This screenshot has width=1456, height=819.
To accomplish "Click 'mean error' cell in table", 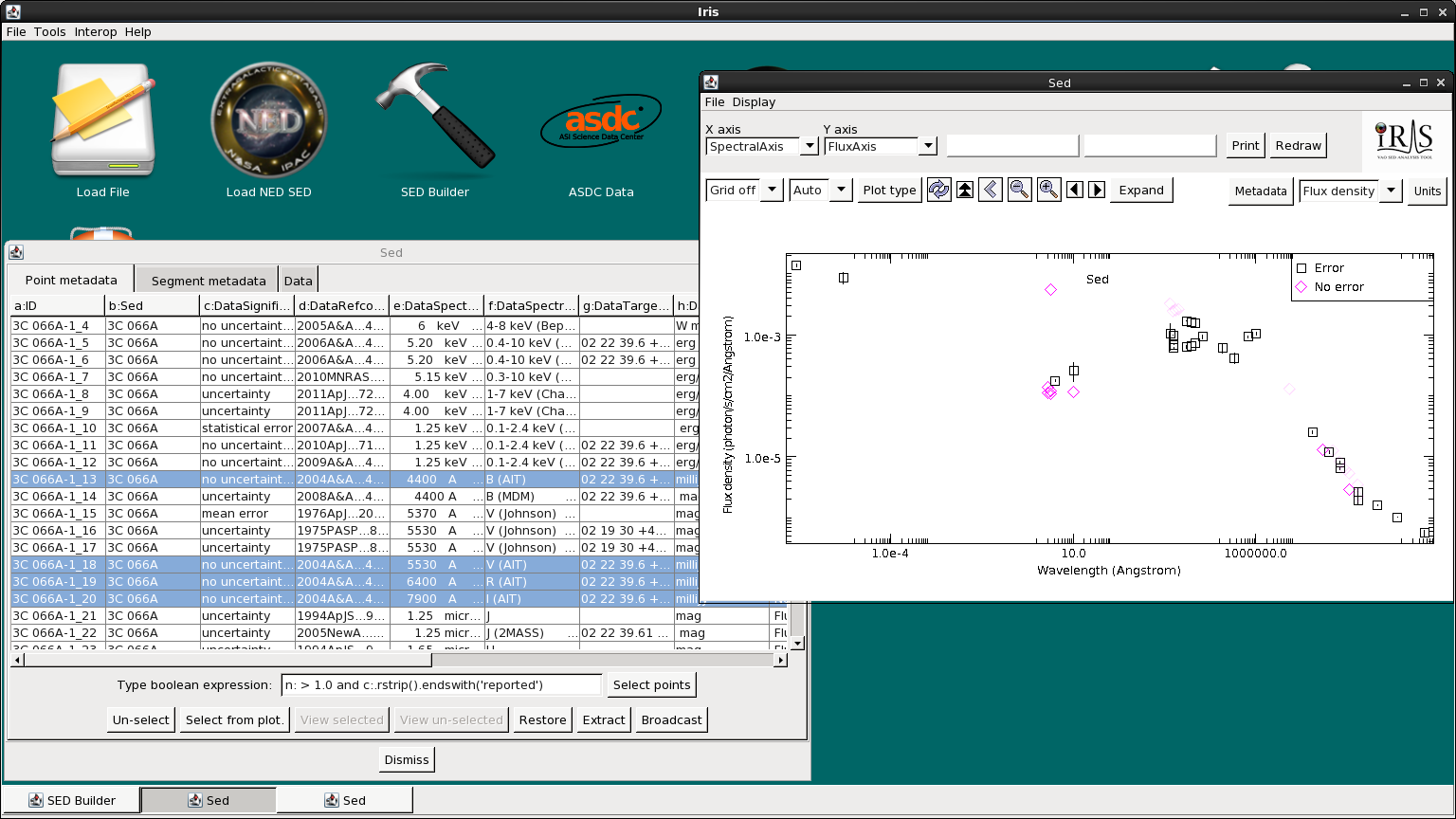I will [x=247, y=513].
